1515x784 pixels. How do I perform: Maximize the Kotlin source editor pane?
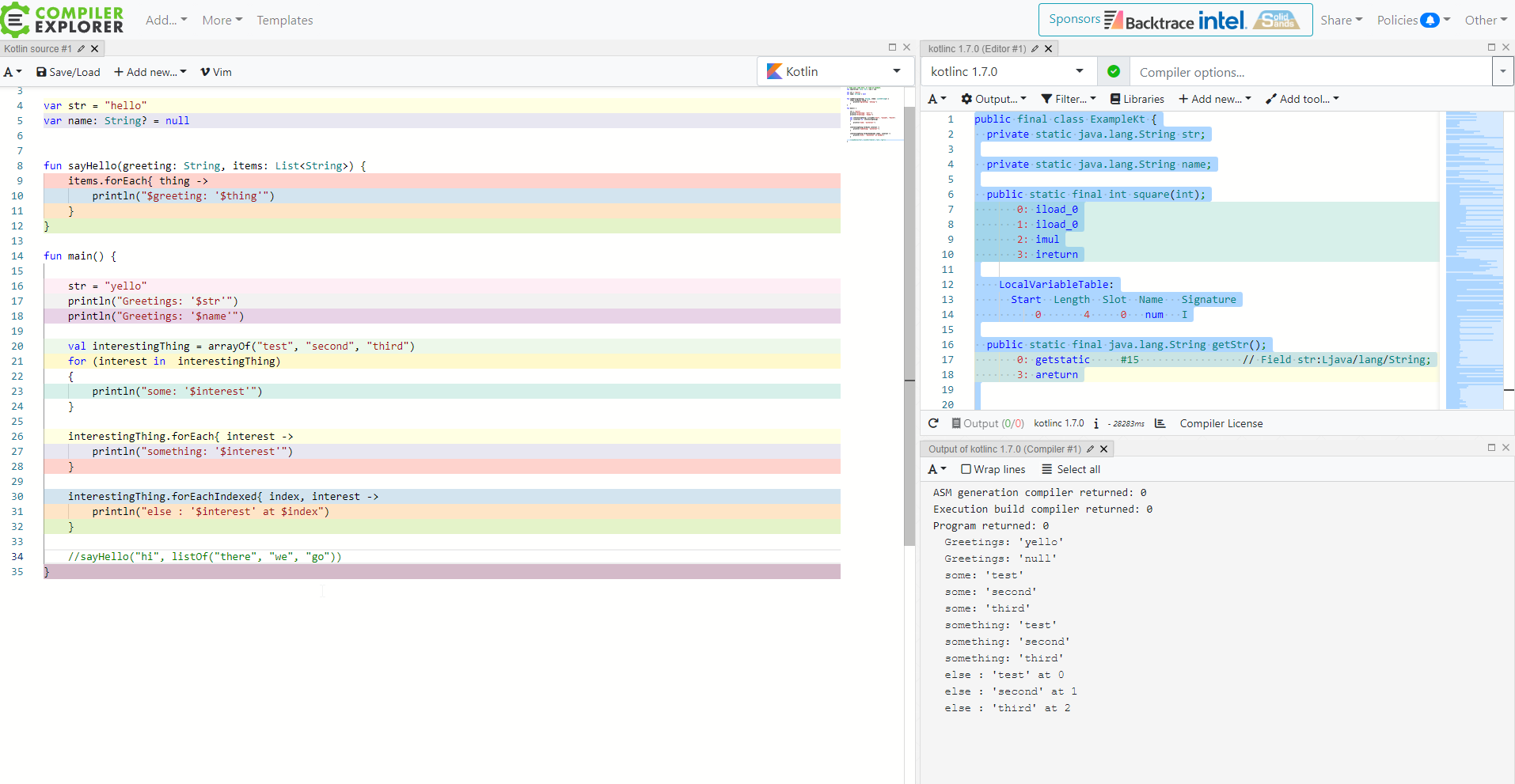point(892,47)
